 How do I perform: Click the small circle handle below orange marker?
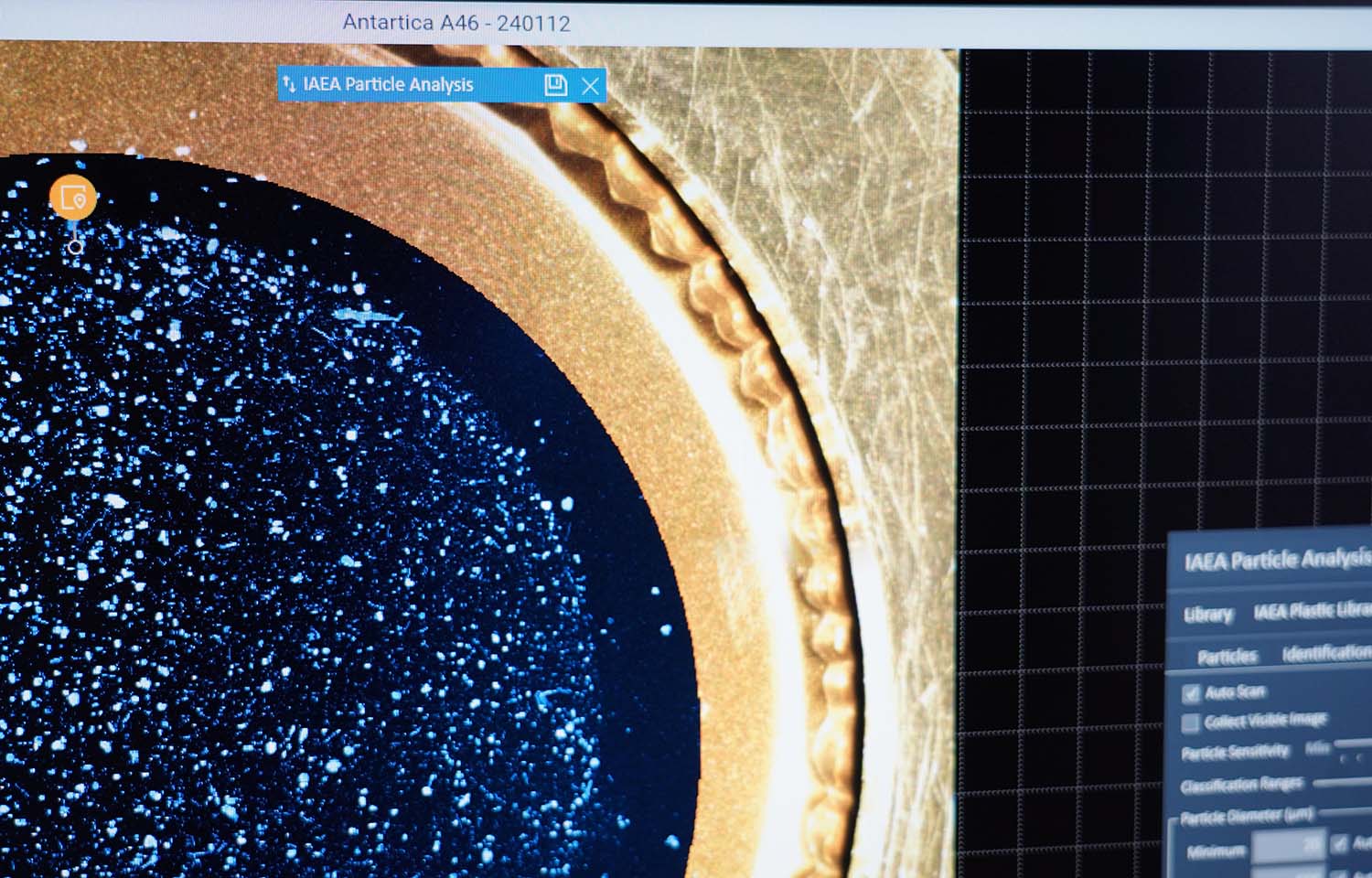pyautogui.click(x=75, y=247)
